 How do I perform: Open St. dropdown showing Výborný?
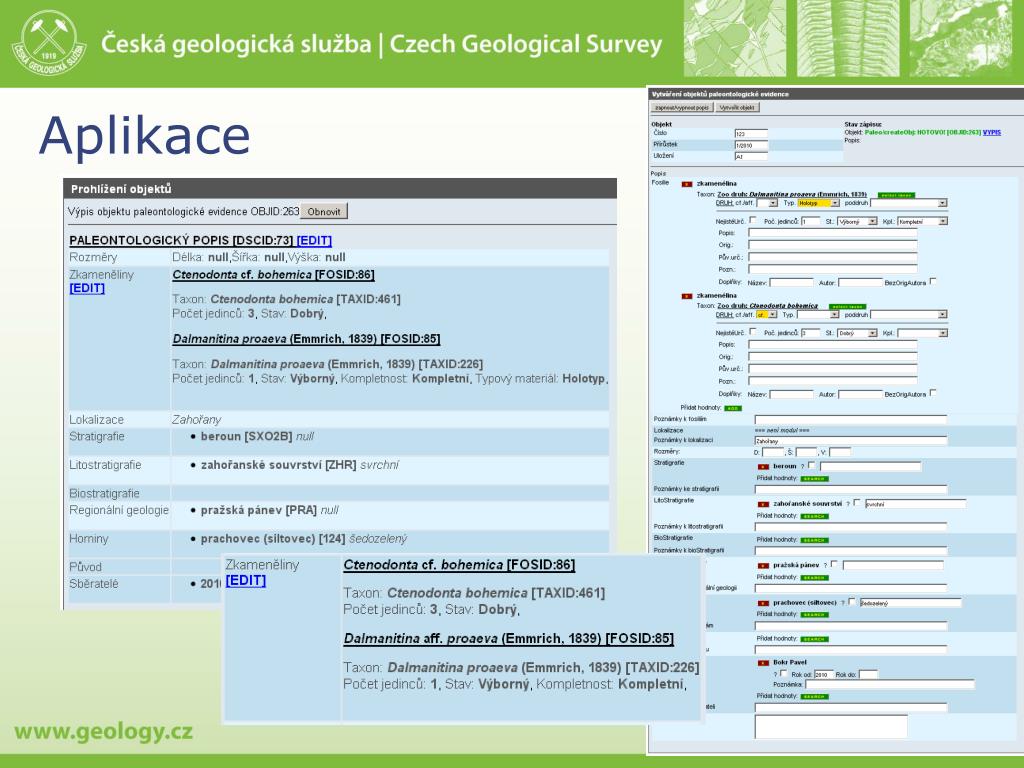(x=857, y=221)
